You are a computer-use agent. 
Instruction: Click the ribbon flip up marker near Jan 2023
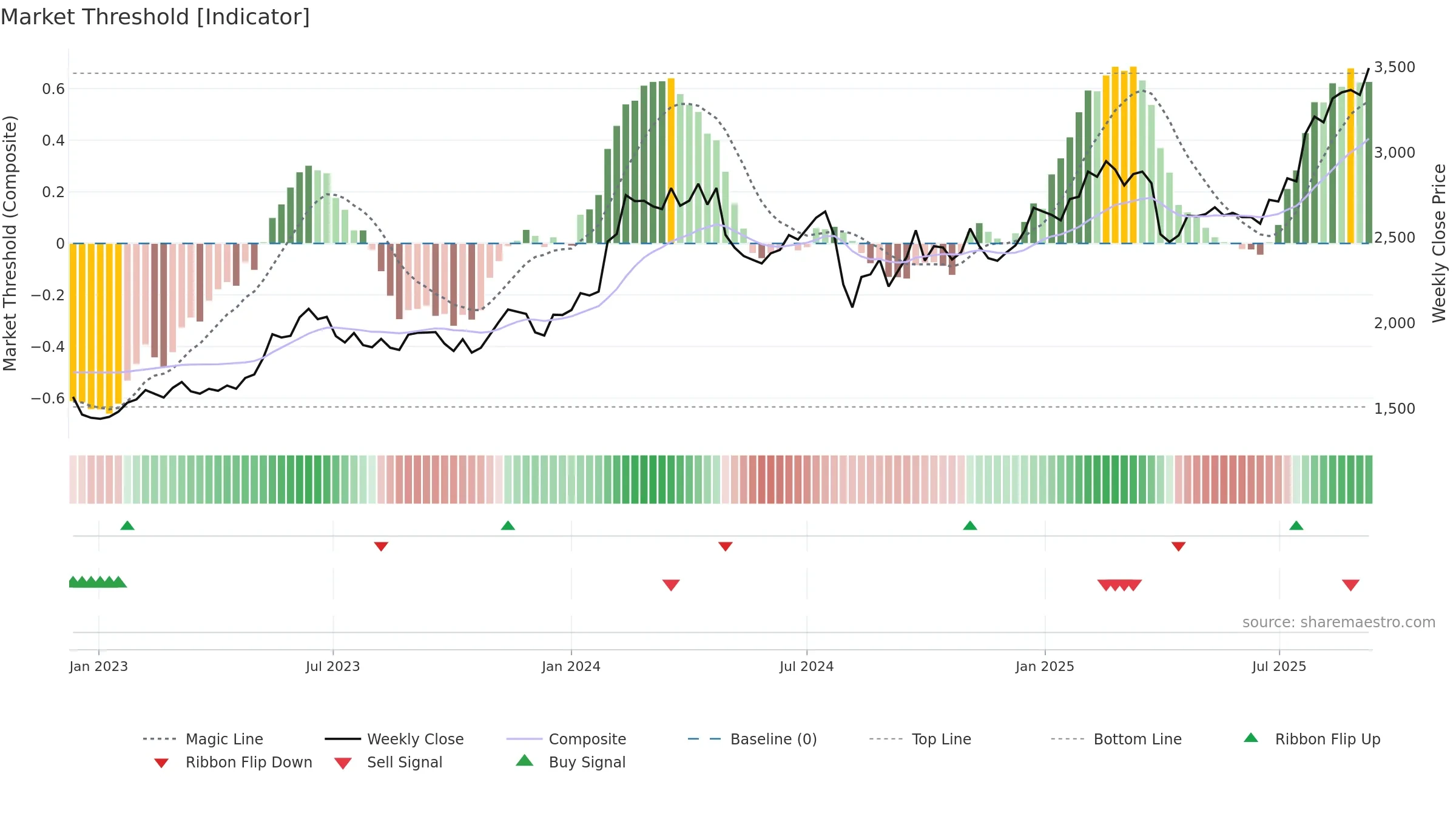127,525
